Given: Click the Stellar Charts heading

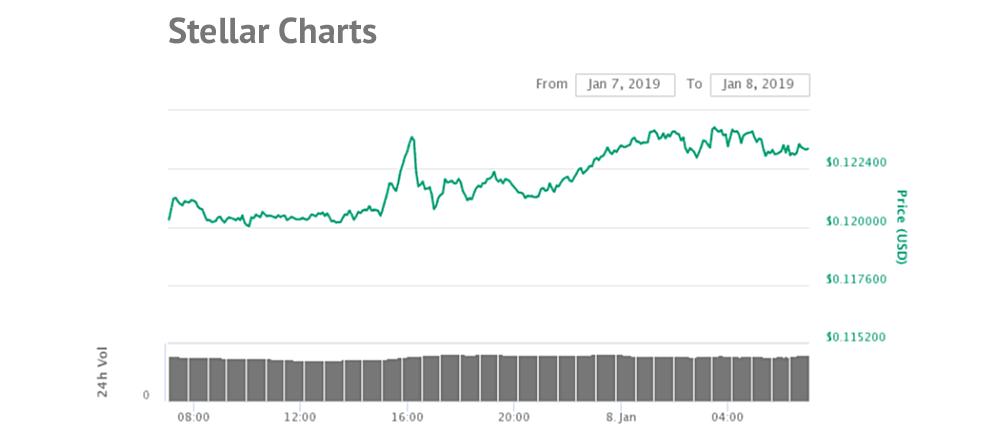Looking at the screenshot, I should pyautogui.click(x=272, y=32).
